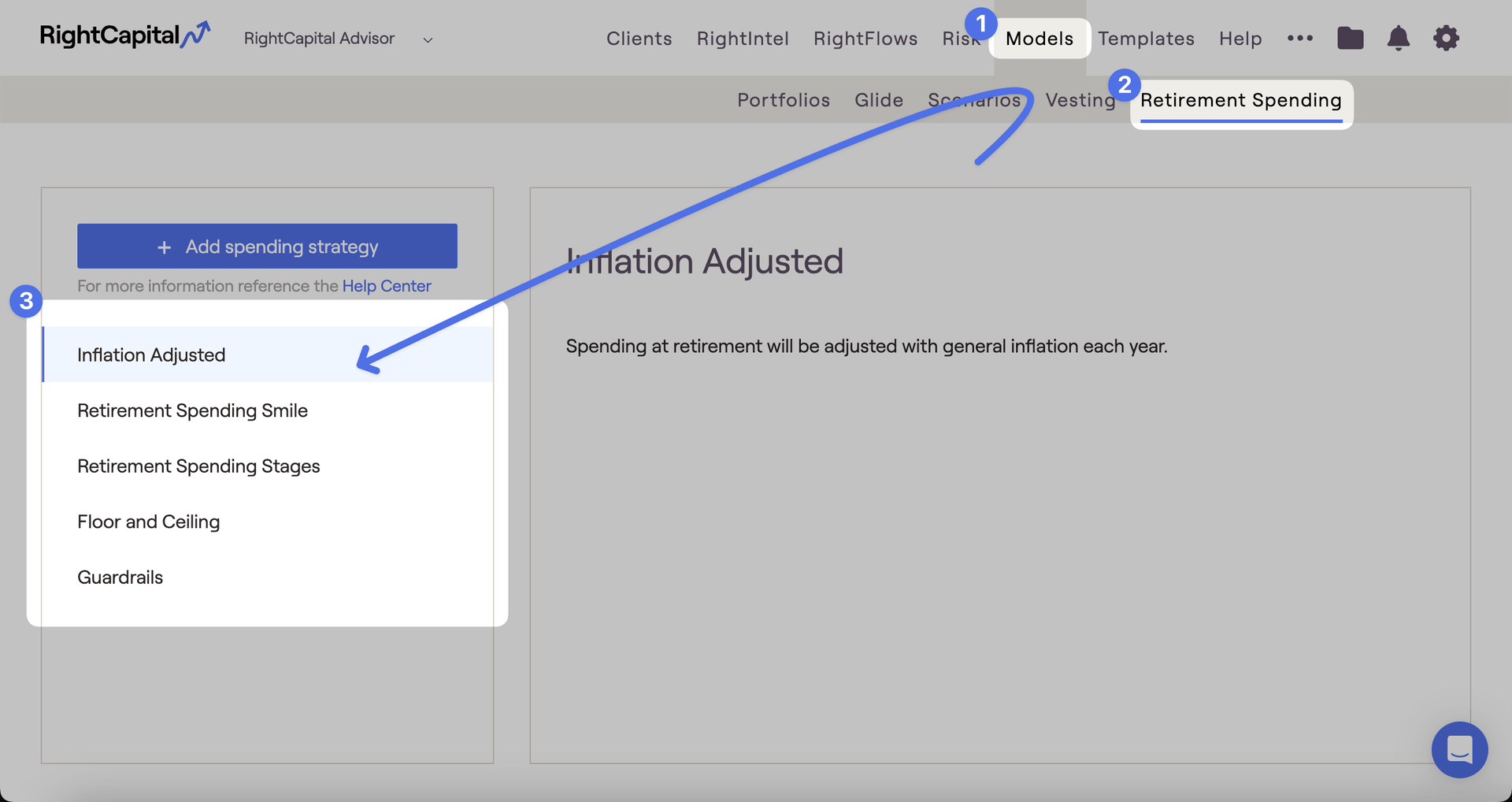
Task: Switch to the Glide tab
Action: click(x=879, y=100)
